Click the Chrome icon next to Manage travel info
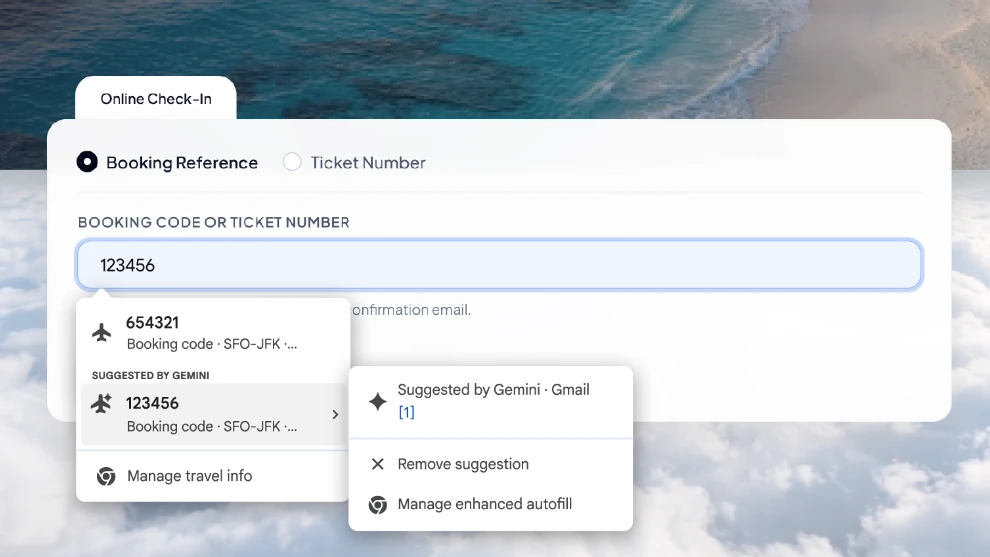The height and width of the screenshot is (557, 990). [x=106, y=476]
